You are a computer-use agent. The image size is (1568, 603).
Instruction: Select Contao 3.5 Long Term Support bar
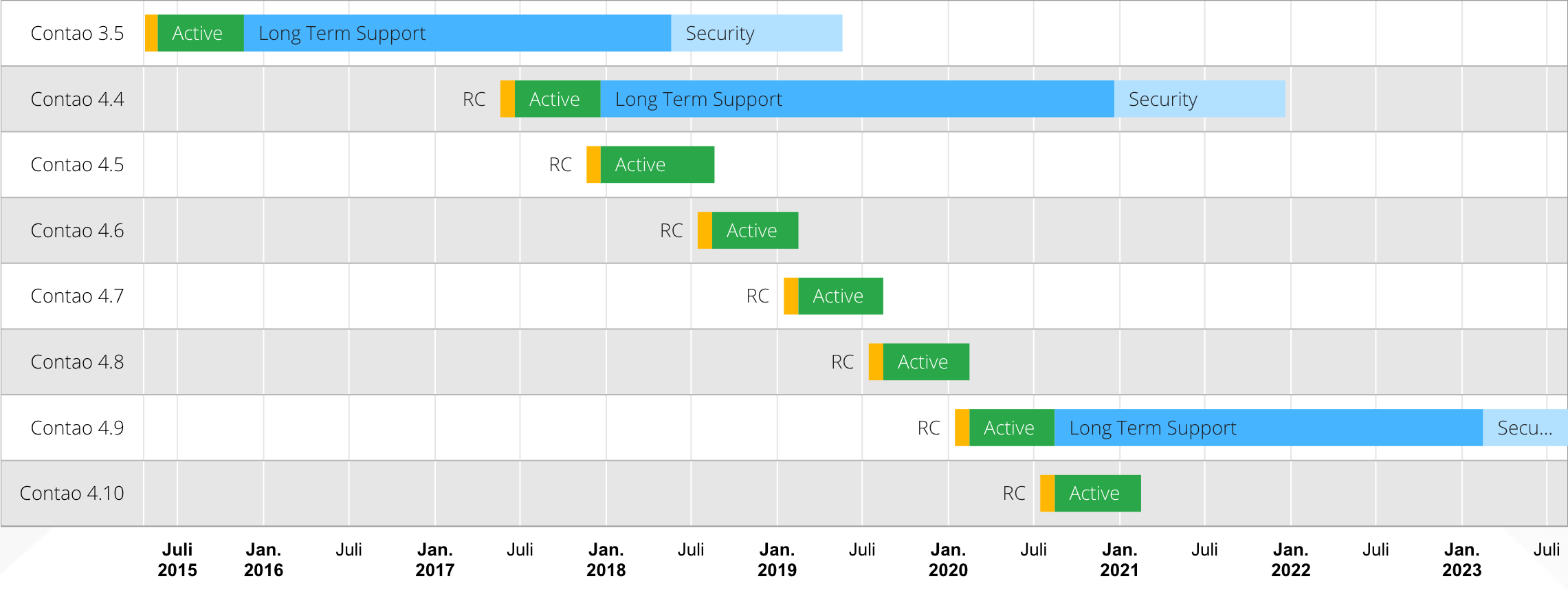(457, 33)
